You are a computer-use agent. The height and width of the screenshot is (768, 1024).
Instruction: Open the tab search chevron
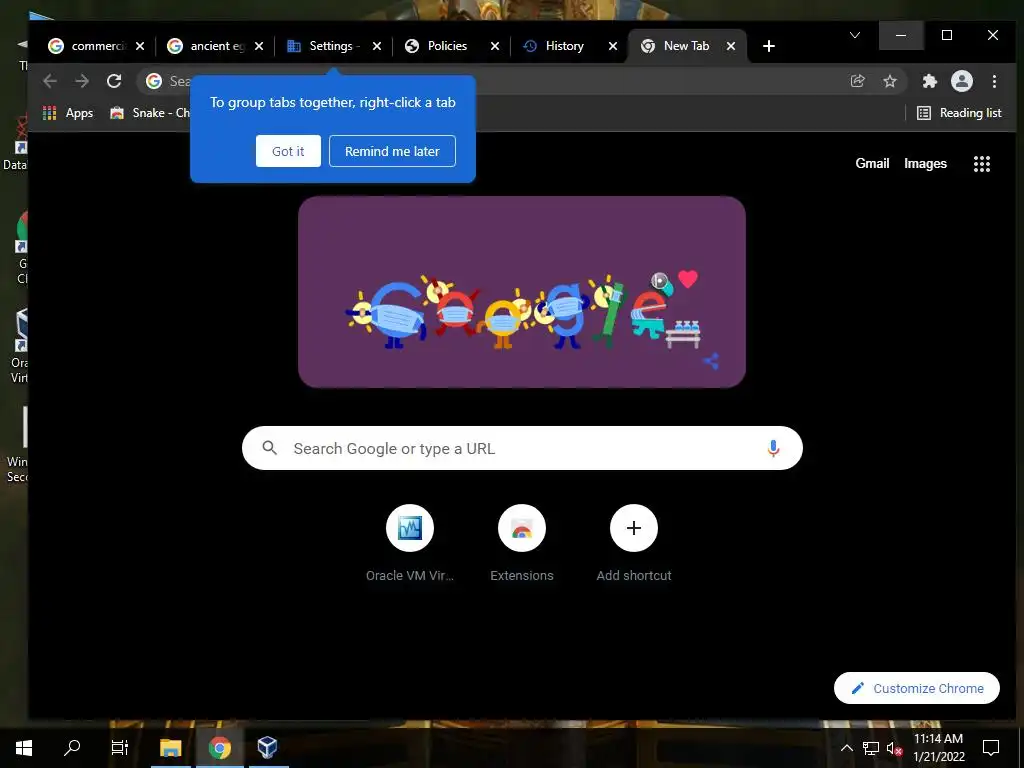point(854,35)
